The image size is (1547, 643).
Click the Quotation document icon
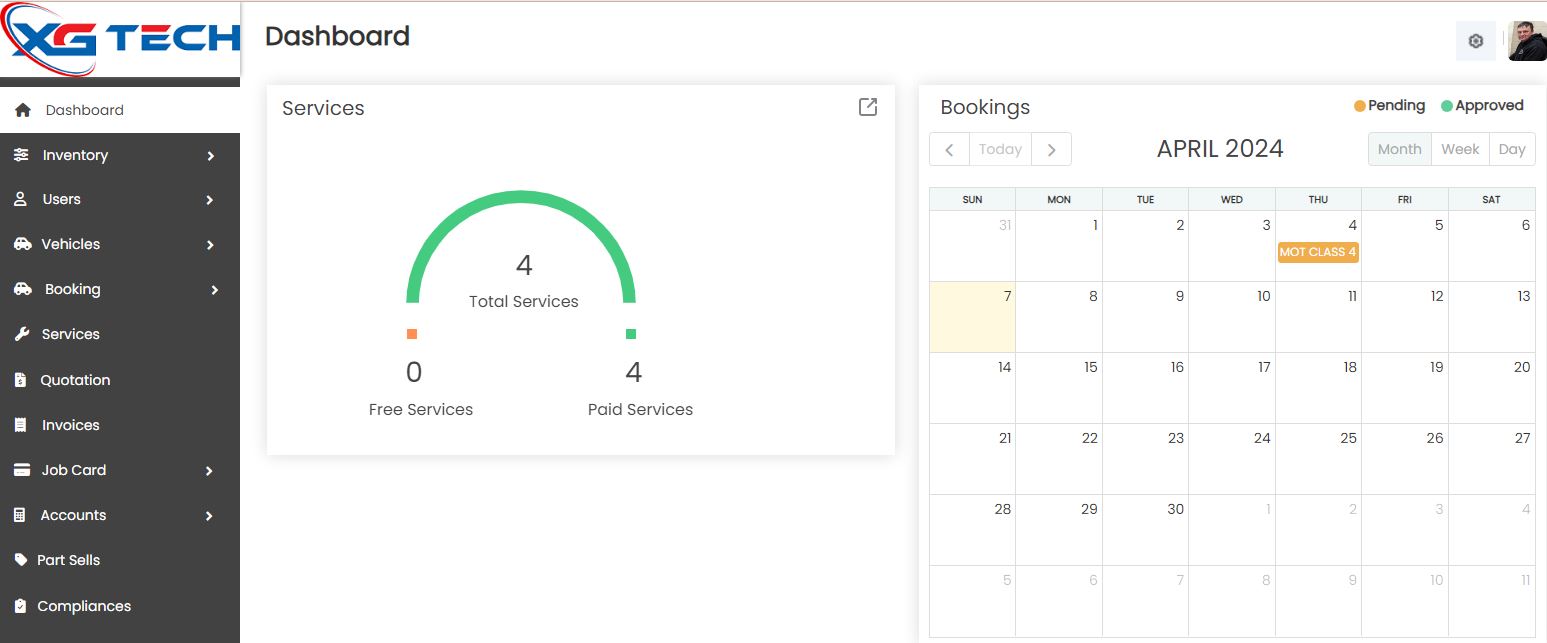pyautogui.click(x=20, y=380)
